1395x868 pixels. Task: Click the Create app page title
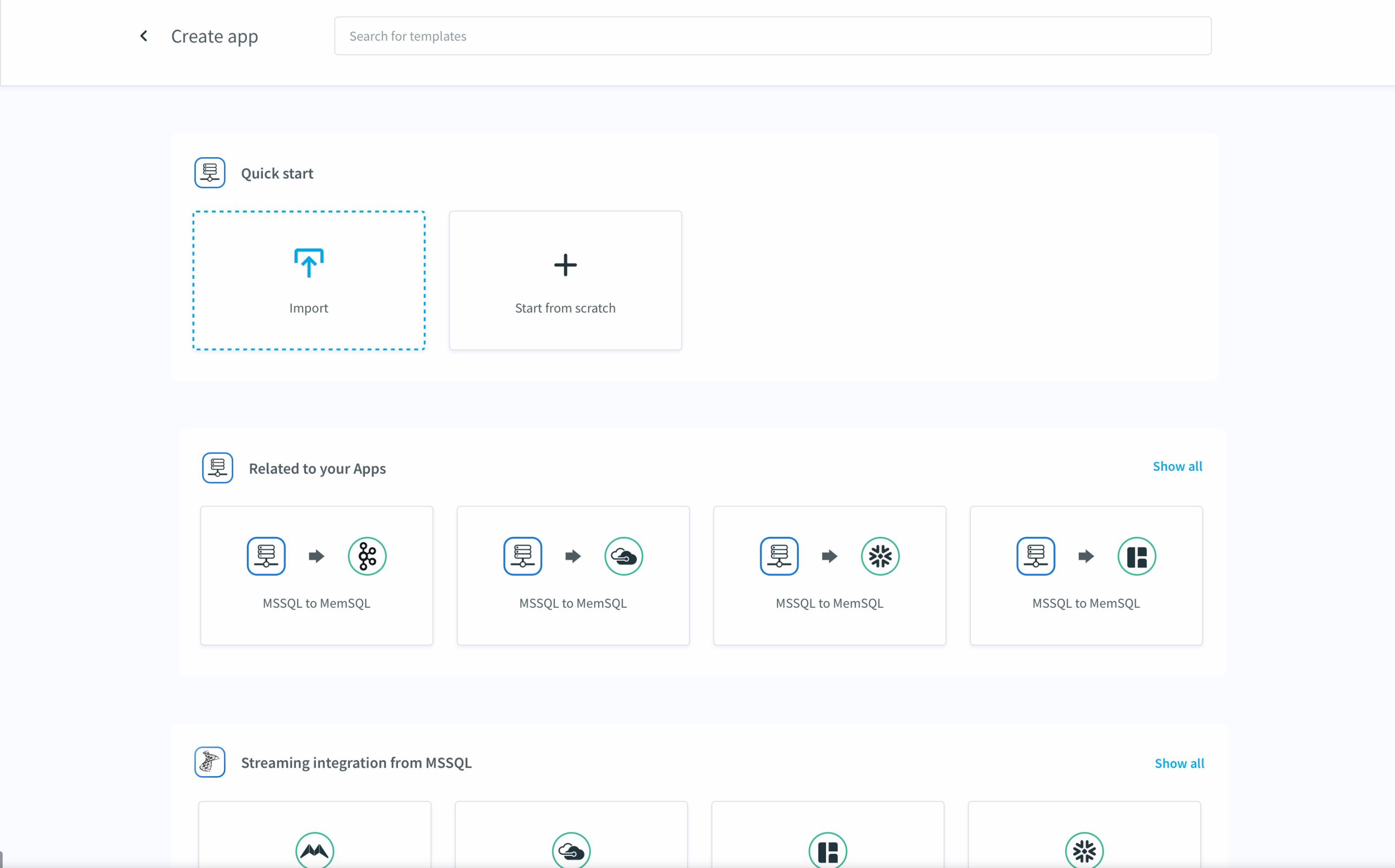click(215, 37)
